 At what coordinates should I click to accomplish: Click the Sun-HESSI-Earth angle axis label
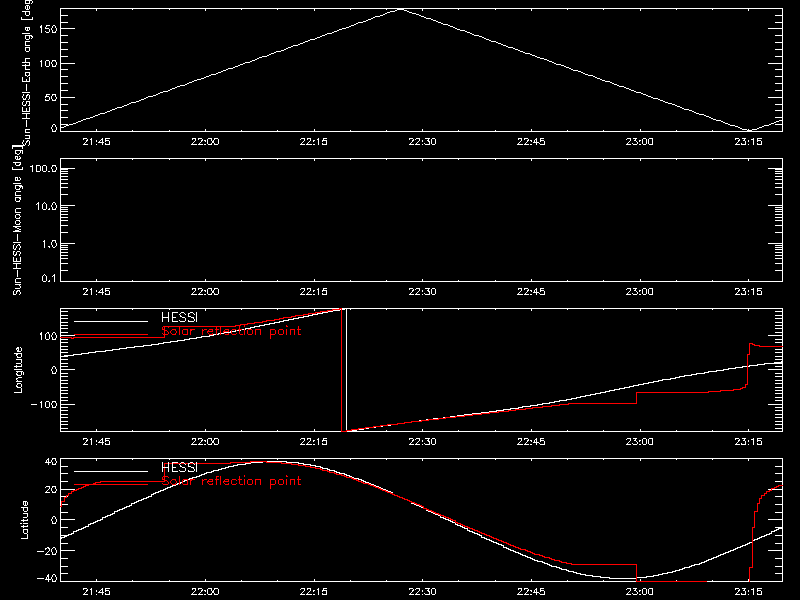tap(27, 73)
